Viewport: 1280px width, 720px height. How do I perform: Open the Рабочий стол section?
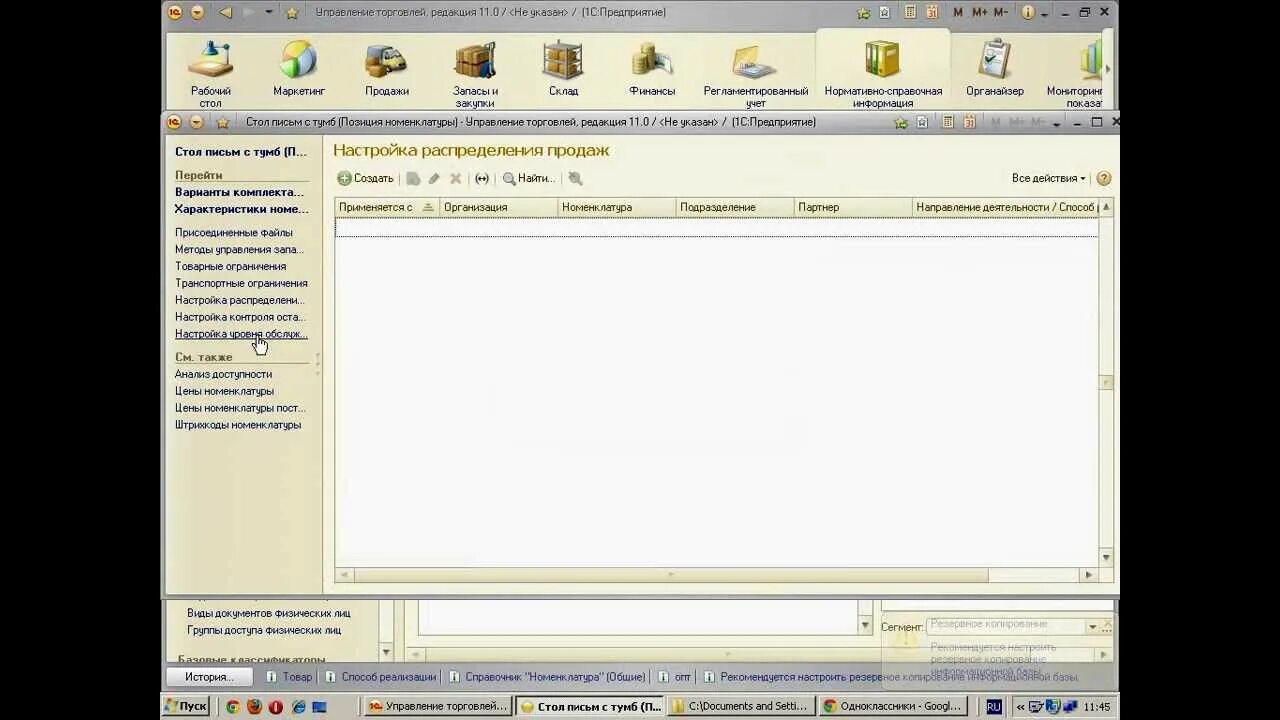[x=211, y=74]
